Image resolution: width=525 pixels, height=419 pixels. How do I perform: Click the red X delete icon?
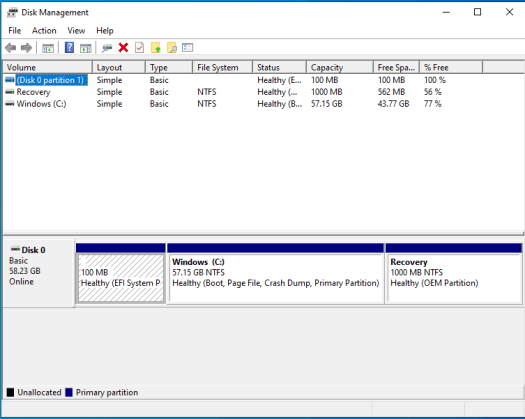(123, 48)
